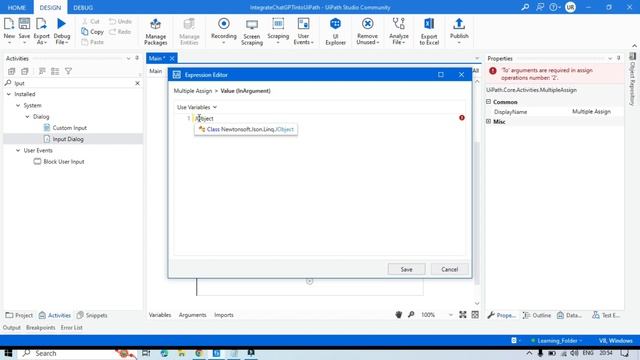The width and height of the screenshot is (640, 360).
Task: Open Screen Scraping tool
Action: point(252,31)
